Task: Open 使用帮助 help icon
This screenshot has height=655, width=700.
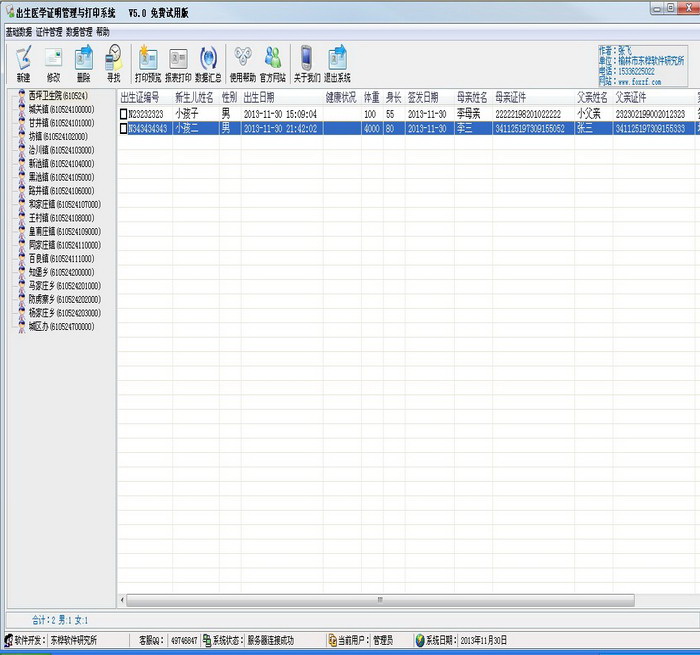Action: coord(242,62)
